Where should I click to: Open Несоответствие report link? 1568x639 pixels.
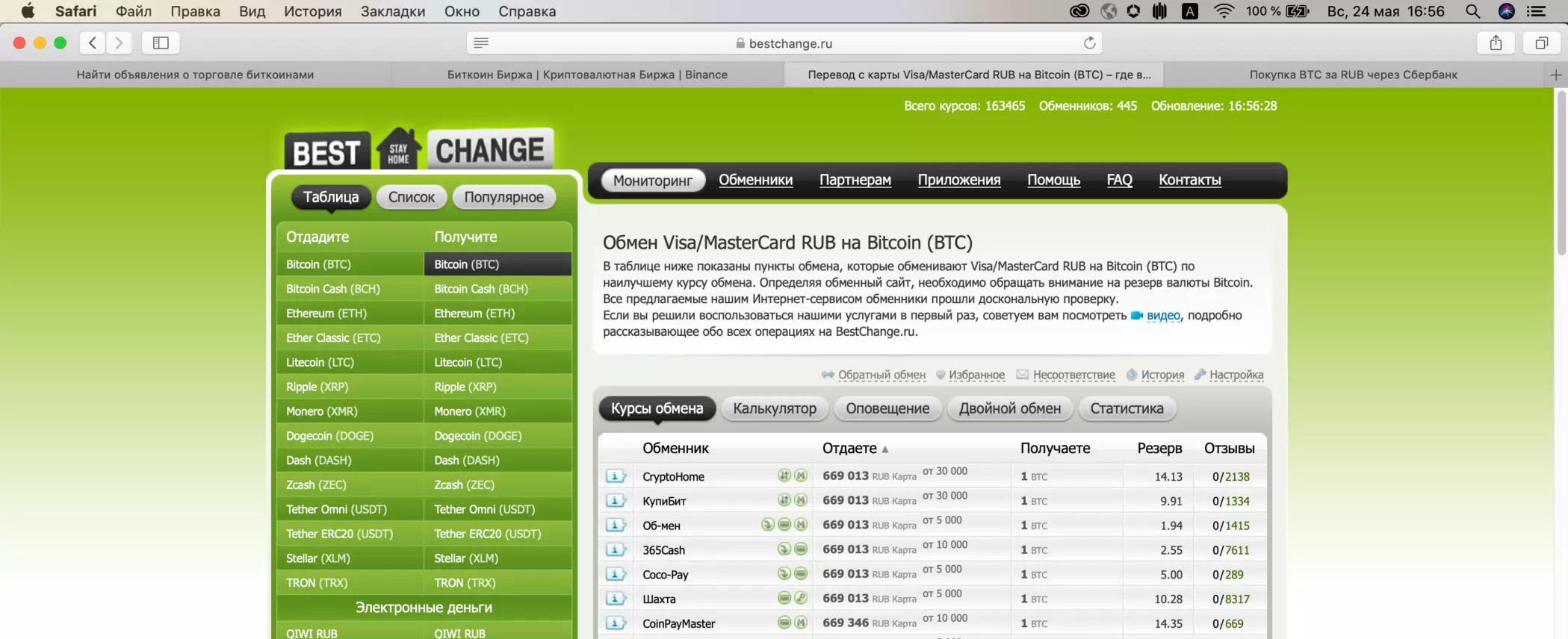[1073, 375]
